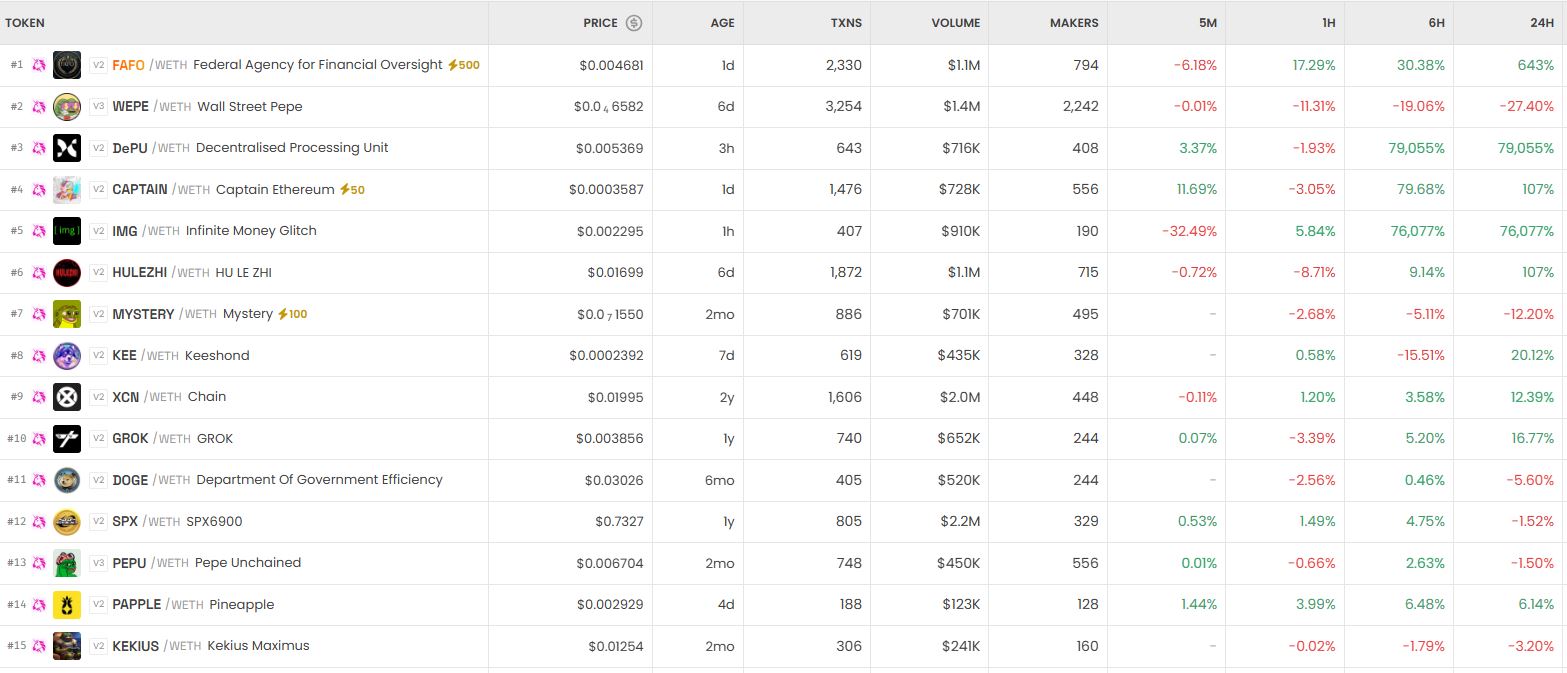Sort the table by VOLUME column

(x=957, y=23)
